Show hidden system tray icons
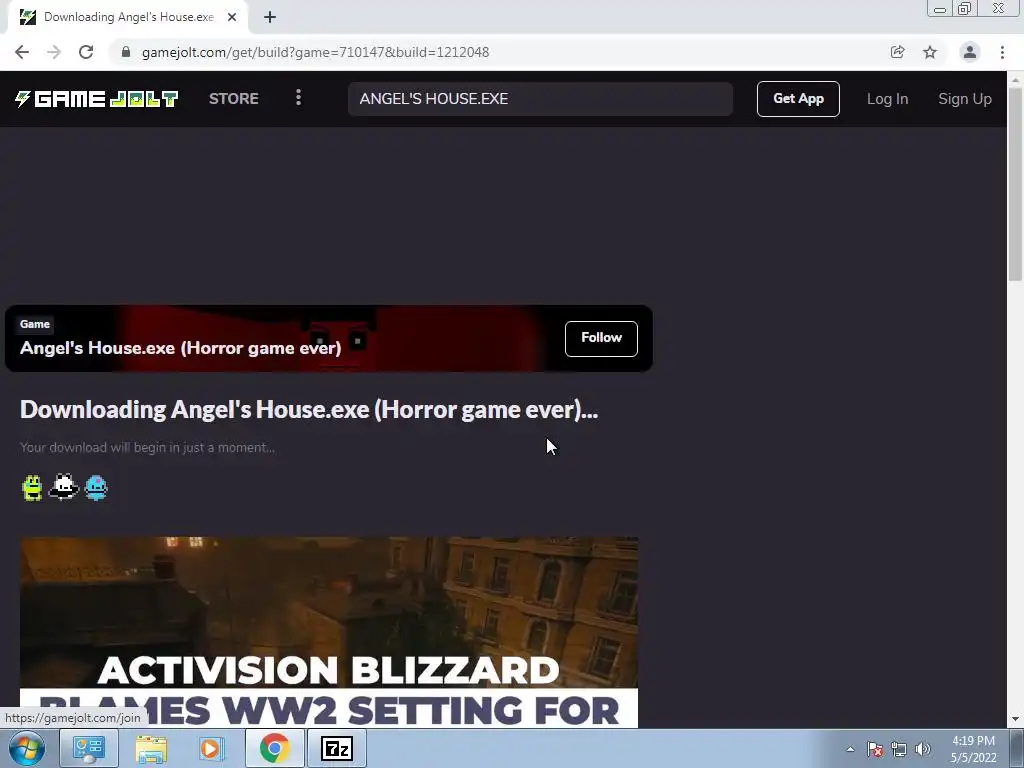Viewport: 1024px width, 768px height. (x=850, y=749)
